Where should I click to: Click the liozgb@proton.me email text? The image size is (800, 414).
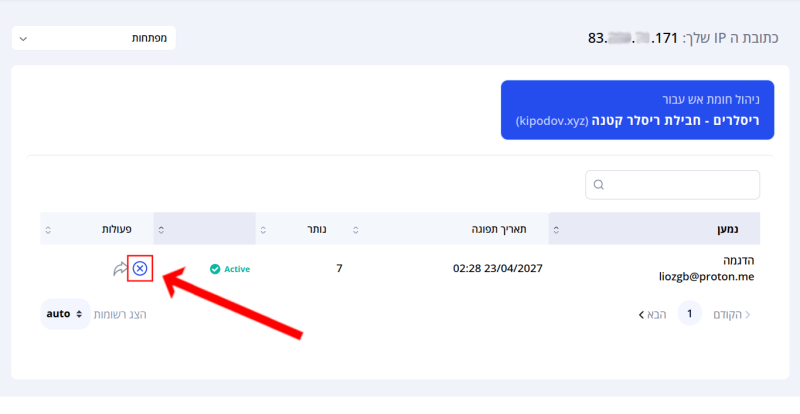[x=706, y=277]
